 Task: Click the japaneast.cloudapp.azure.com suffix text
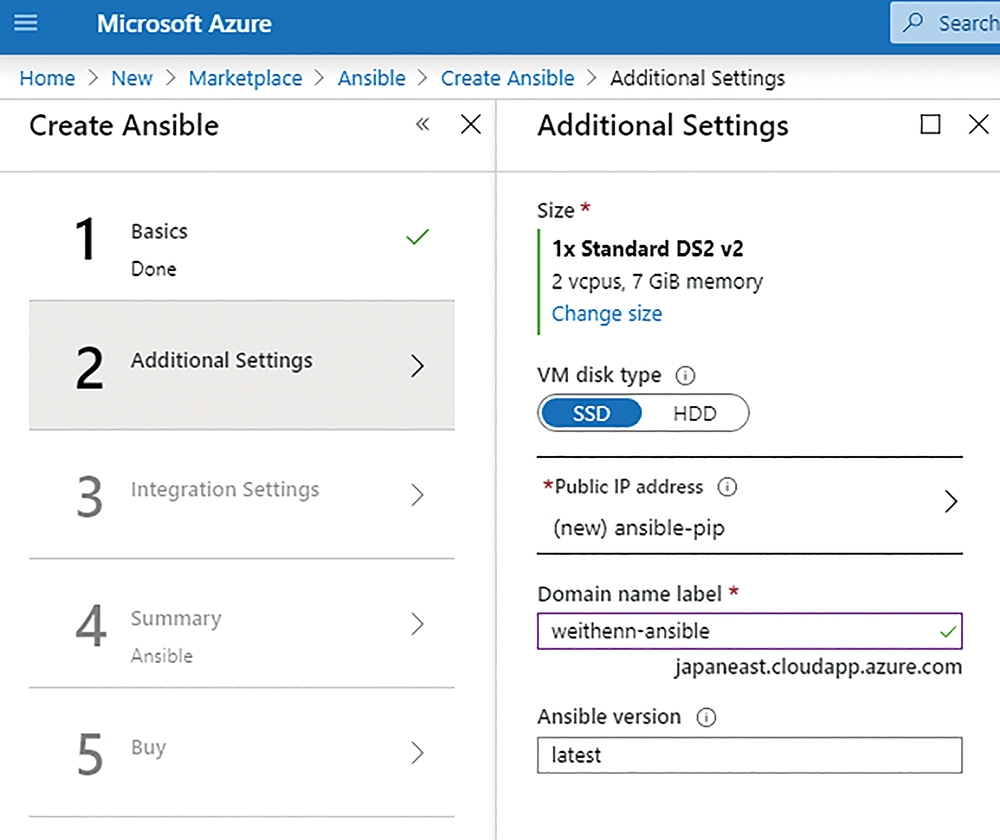(818, 667)
